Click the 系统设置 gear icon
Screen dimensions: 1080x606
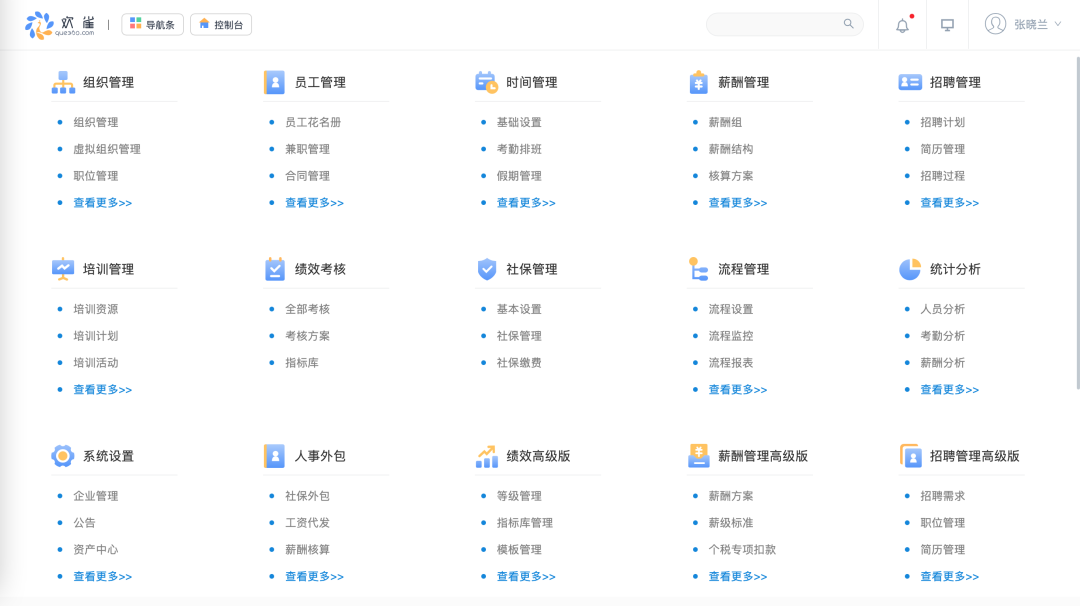coord(60,455)
